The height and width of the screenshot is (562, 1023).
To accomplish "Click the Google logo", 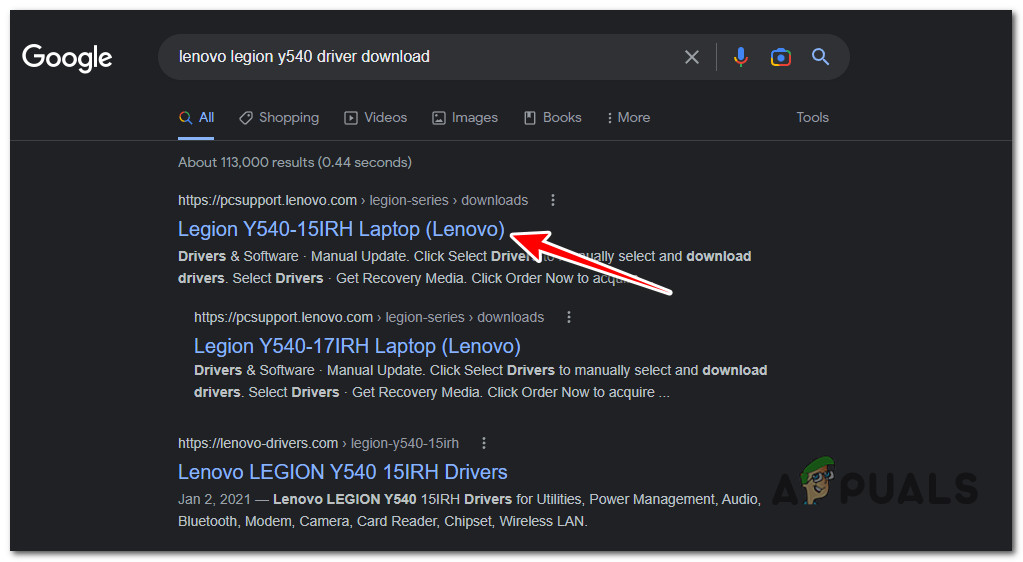I will [67, 57].
